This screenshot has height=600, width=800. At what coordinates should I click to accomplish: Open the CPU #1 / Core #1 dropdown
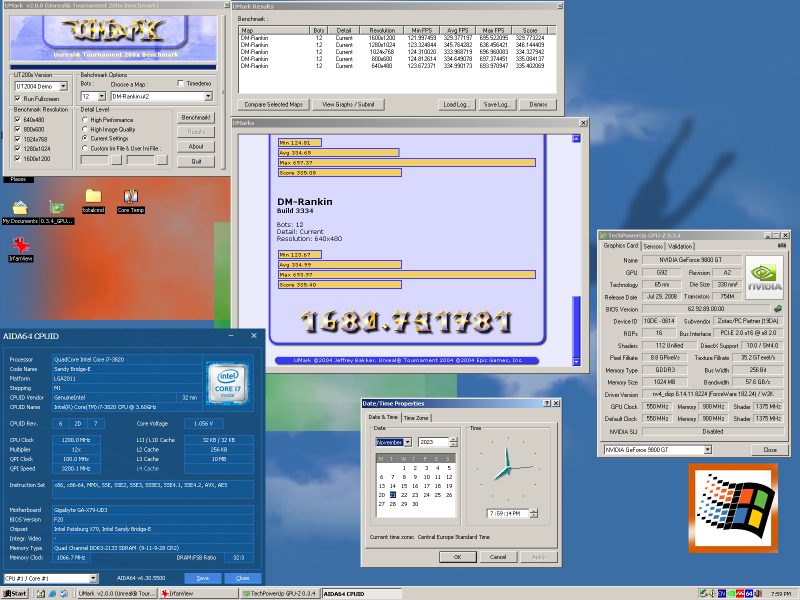click(93, 578)
